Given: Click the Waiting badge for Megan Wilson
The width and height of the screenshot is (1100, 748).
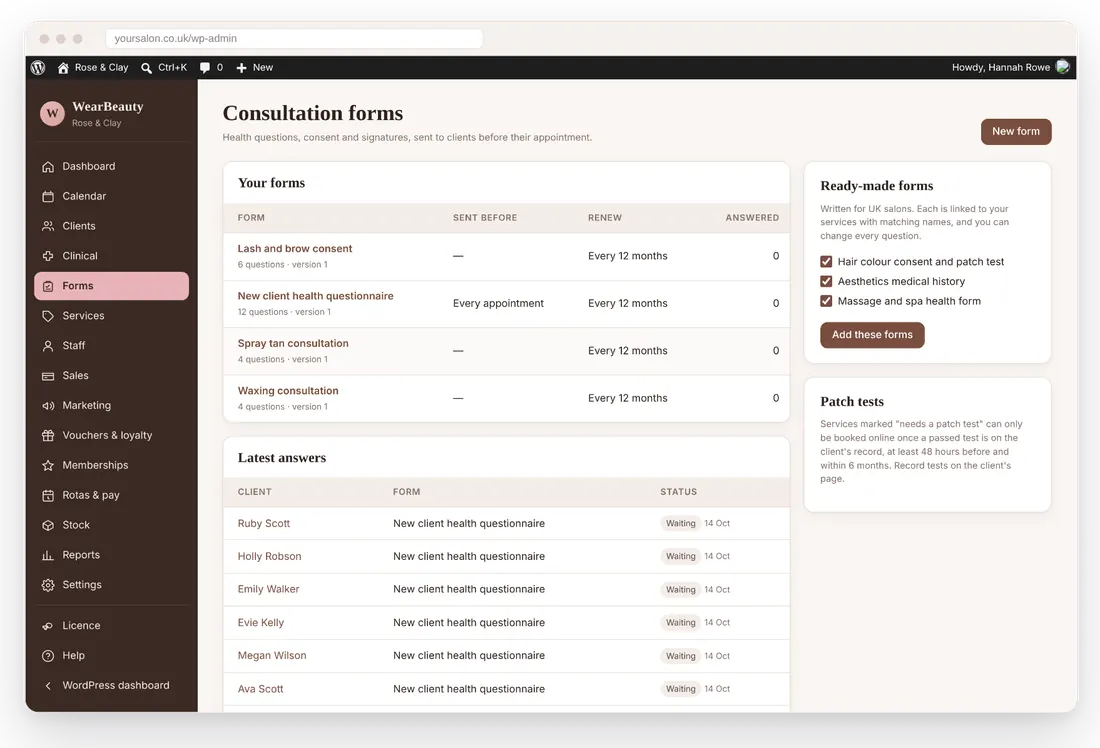Looking at the screenshot, I should tap(680, 656).
